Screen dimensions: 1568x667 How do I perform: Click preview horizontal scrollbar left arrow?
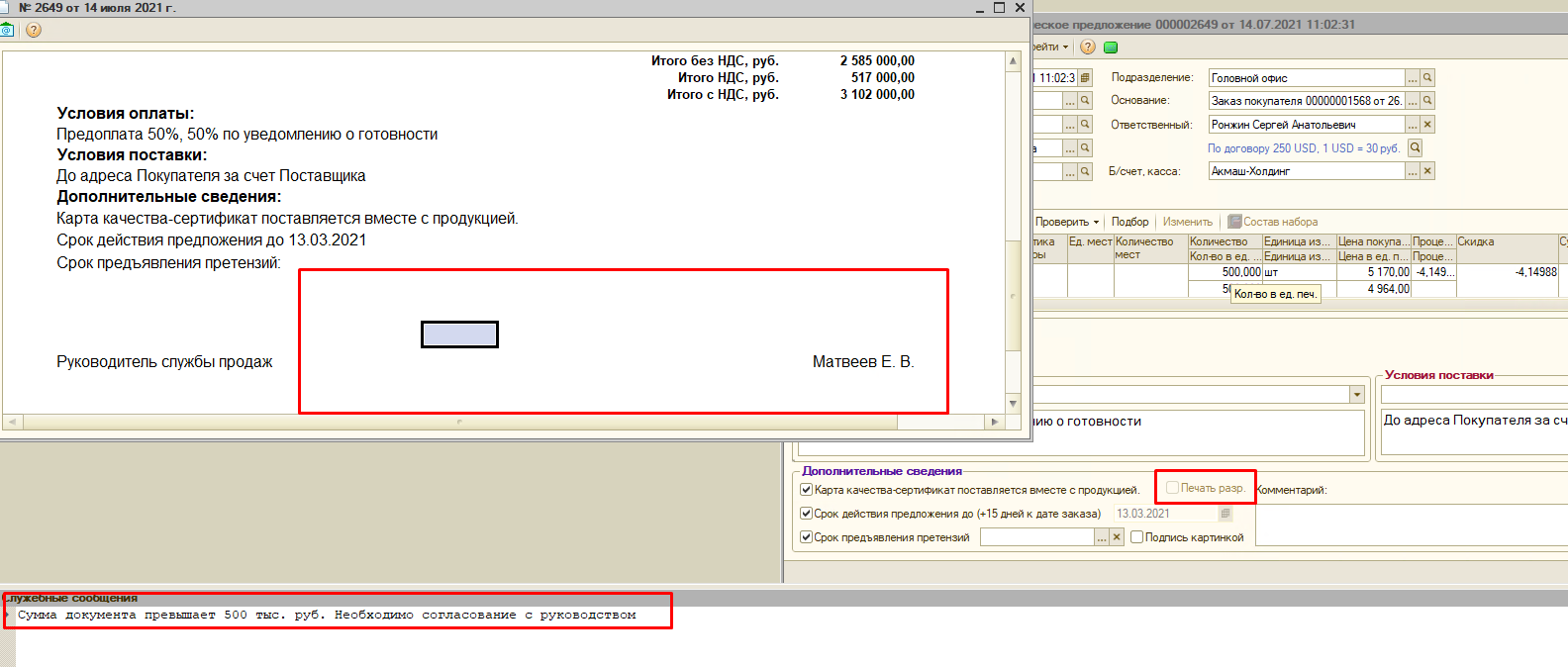(12, 422)
